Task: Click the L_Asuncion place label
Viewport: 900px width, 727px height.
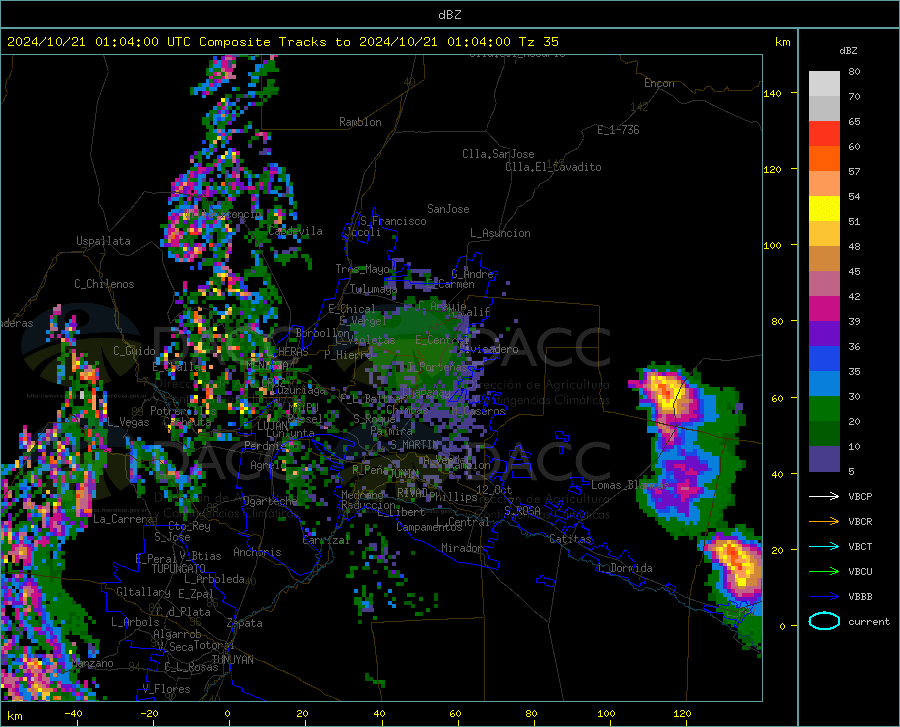Action: 500,233
